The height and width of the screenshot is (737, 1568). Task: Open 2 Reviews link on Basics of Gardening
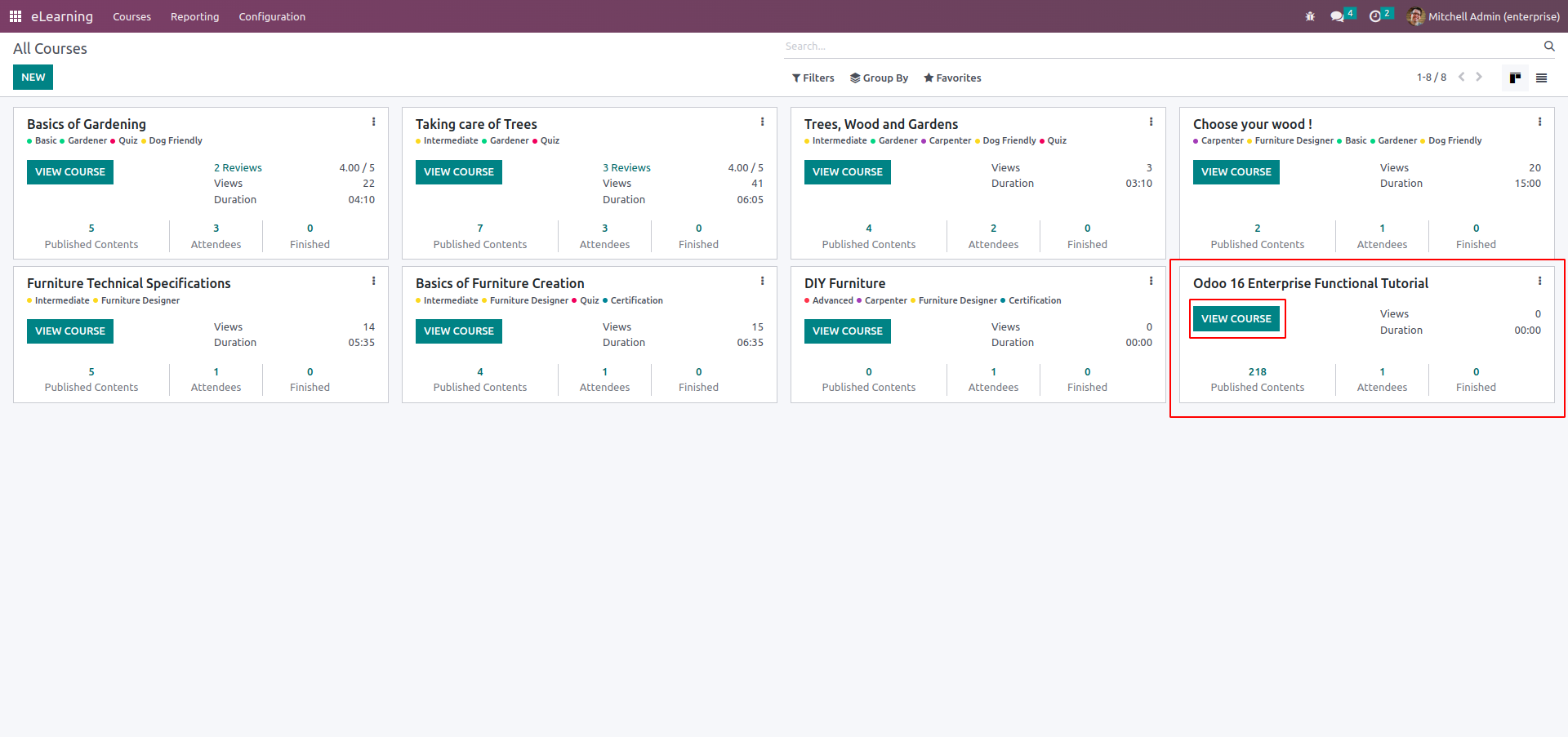pos(238,168)
